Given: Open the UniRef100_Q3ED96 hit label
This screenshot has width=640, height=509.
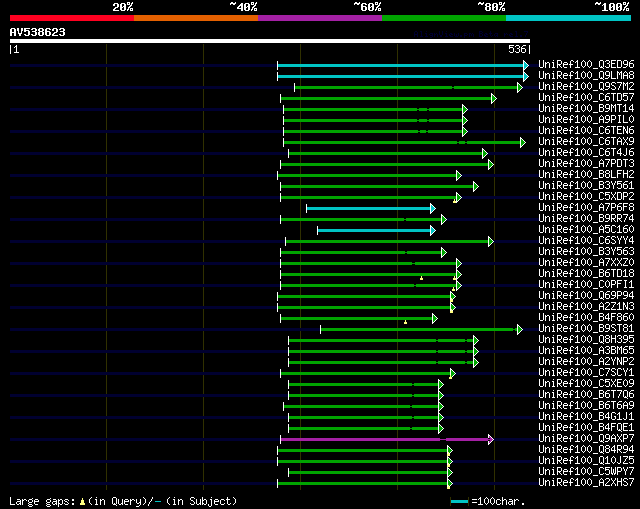Looking at the screenshot, I should pyautogui.click(x=586, y=64).
